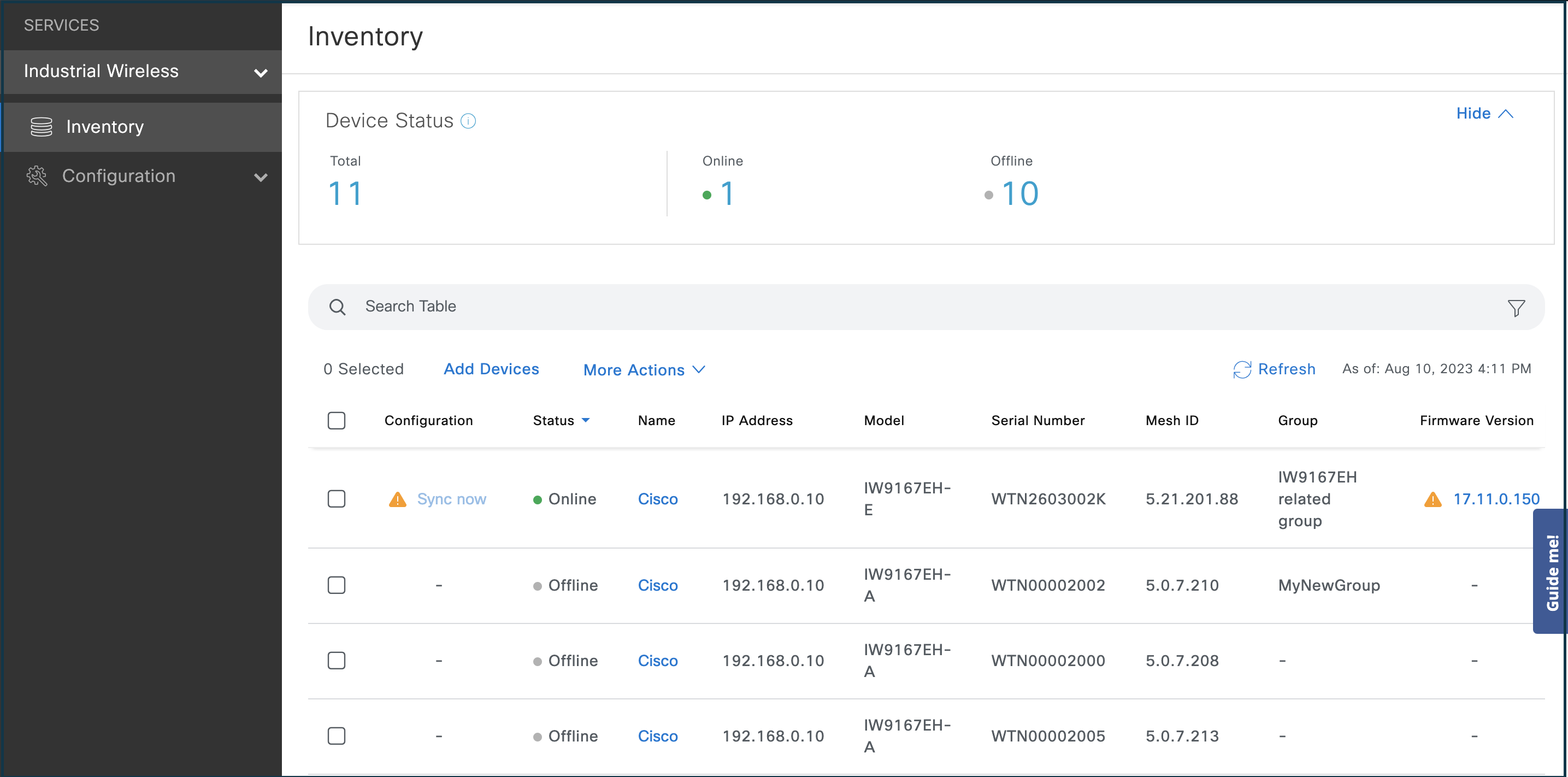Click the Sync now warning triangle
Image resolution: width=1568 pixels, height=777 pixels.
(x=398, y=499)
